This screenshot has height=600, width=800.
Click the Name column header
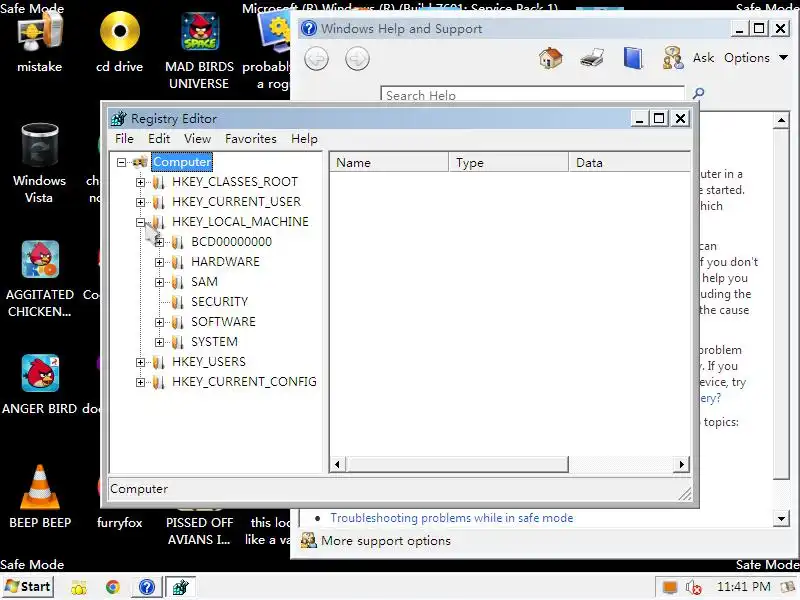pos(389,162)
